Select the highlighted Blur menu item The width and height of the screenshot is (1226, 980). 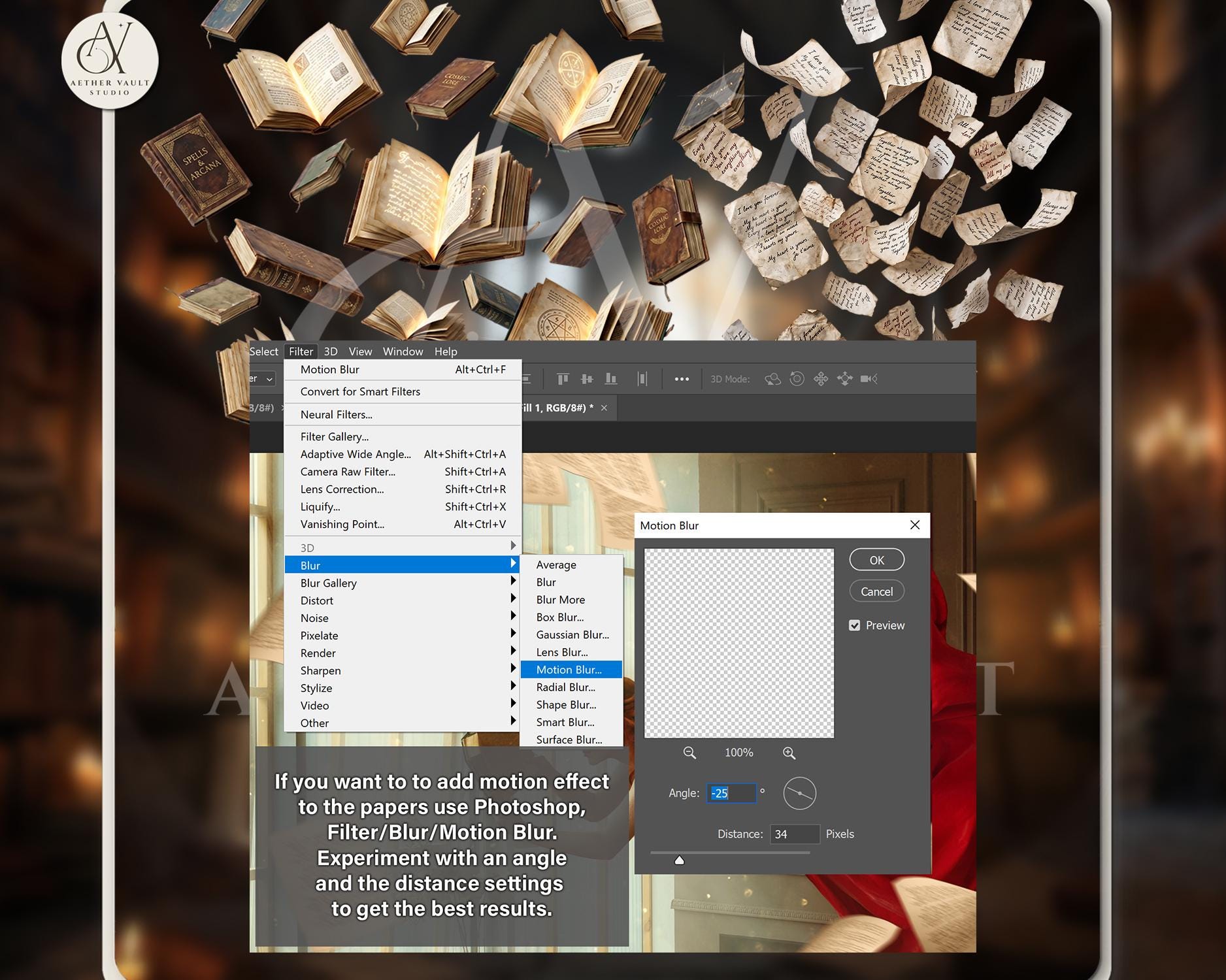click(402, 565)
